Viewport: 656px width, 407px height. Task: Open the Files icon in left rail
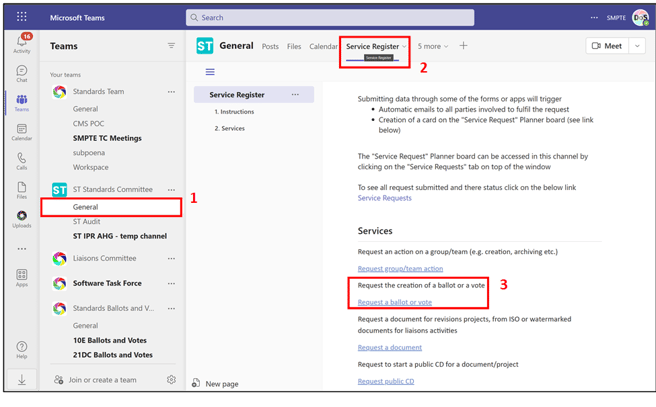click(x=21, y=190)
